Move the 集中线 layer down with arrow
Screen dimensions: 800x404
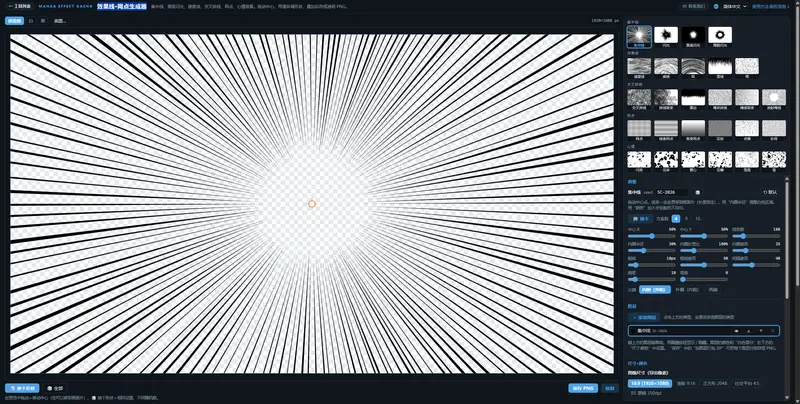[761, 331]
